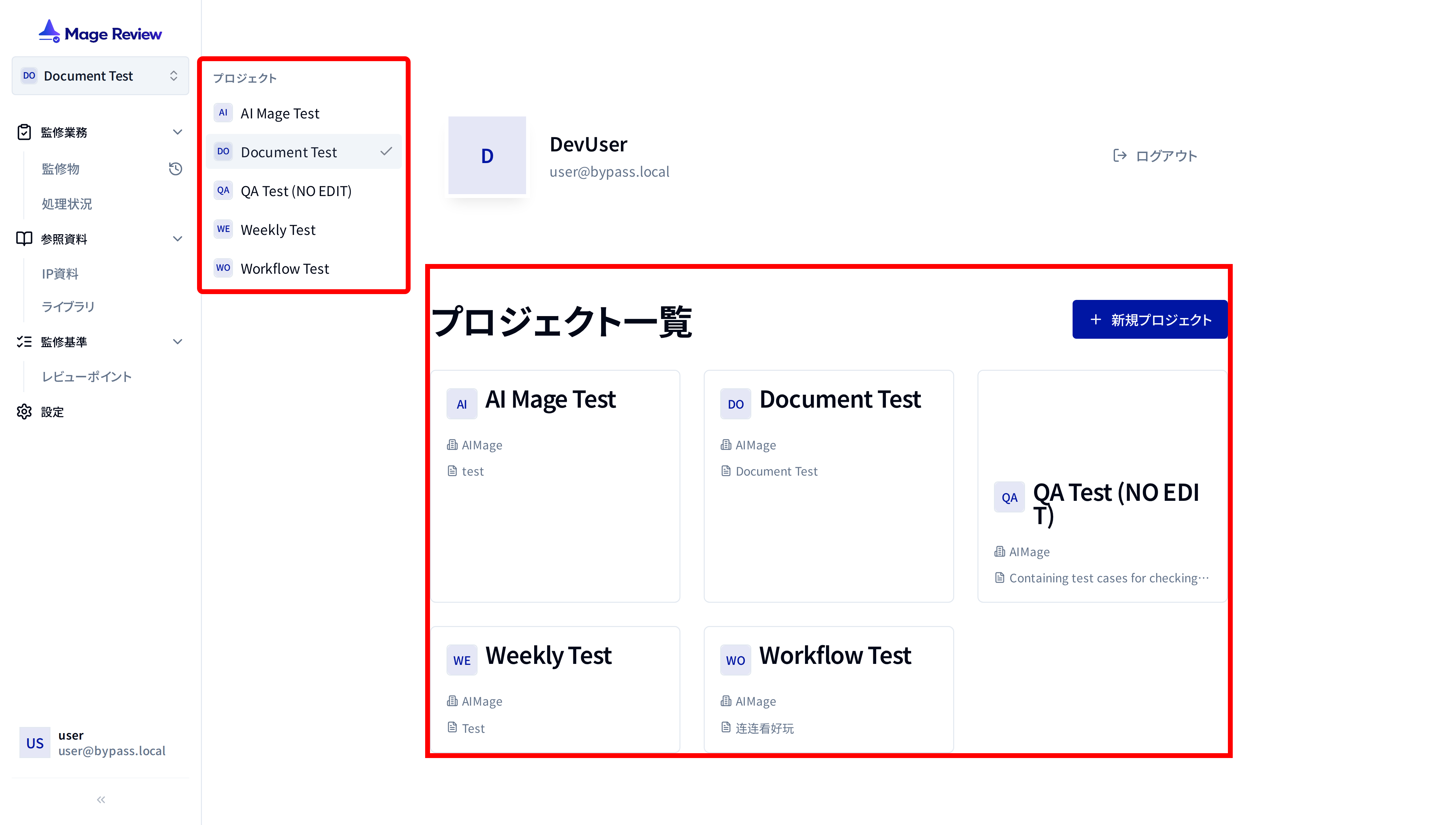Viewport: 1456px width, 825px height.
Task: Click the history icon beside 監修物
Action: pos(176,168)
